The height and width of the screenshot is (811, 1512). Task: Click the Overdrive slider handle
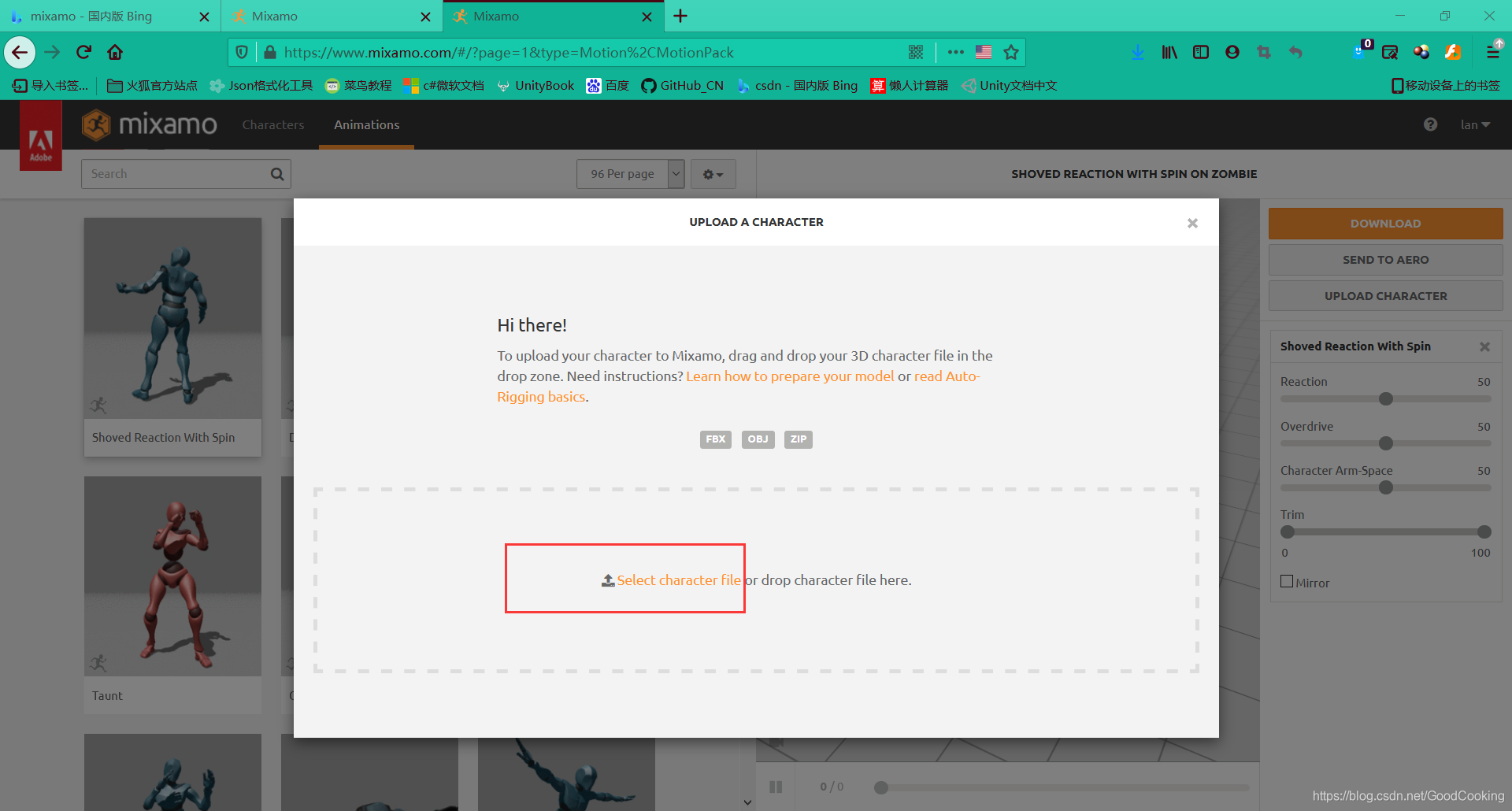[x=1386, y=443]
